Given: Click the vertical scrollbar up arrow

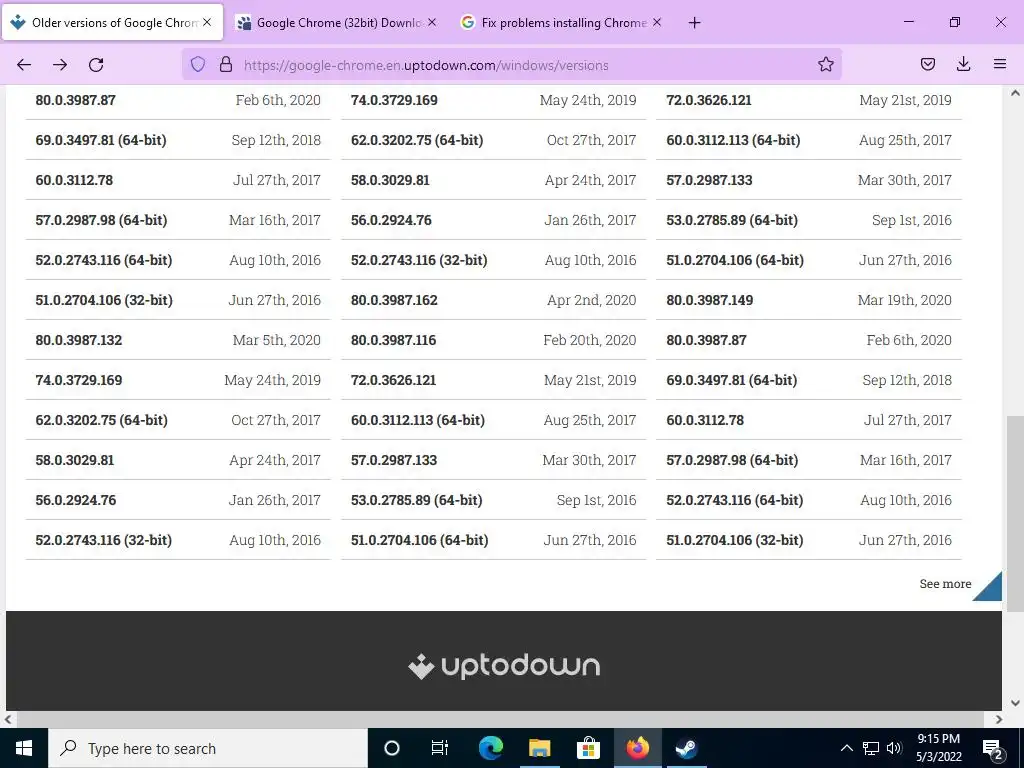Looking at the screenshot, I should [x=1015, y=93].
